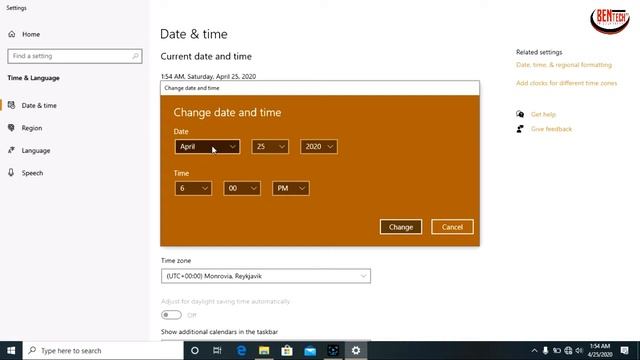Click the Date & time sidebar icon
640x360 pixels.
point(11,105)
